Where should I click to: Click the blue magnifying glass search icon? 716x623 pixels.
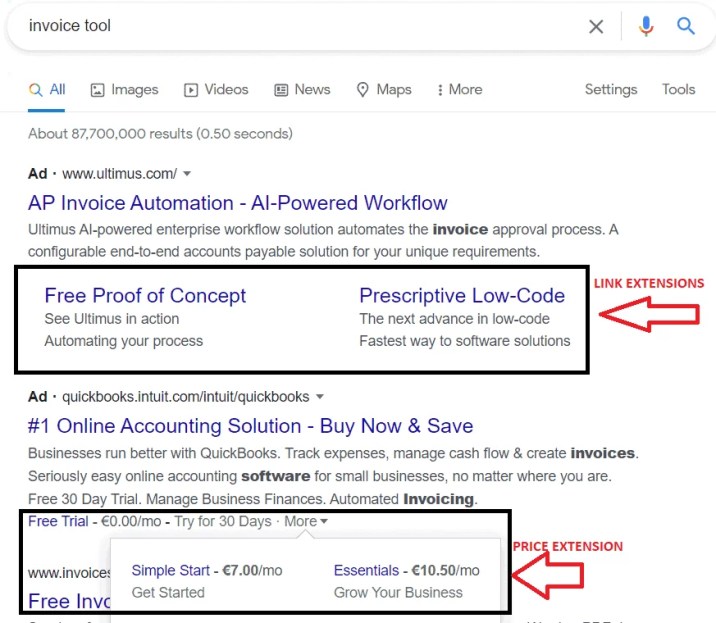685,26
